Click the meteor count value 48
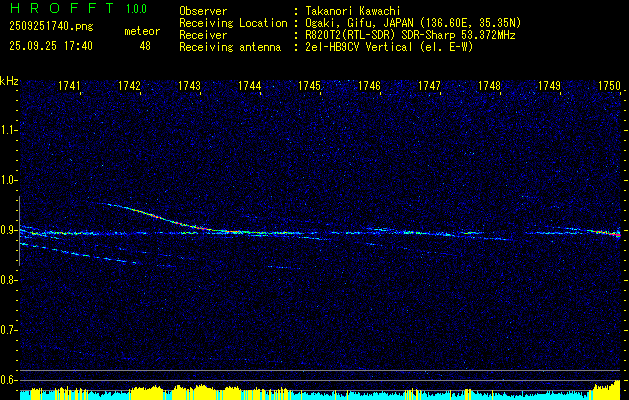The image size is (629, 400). (x=145, y=46)
